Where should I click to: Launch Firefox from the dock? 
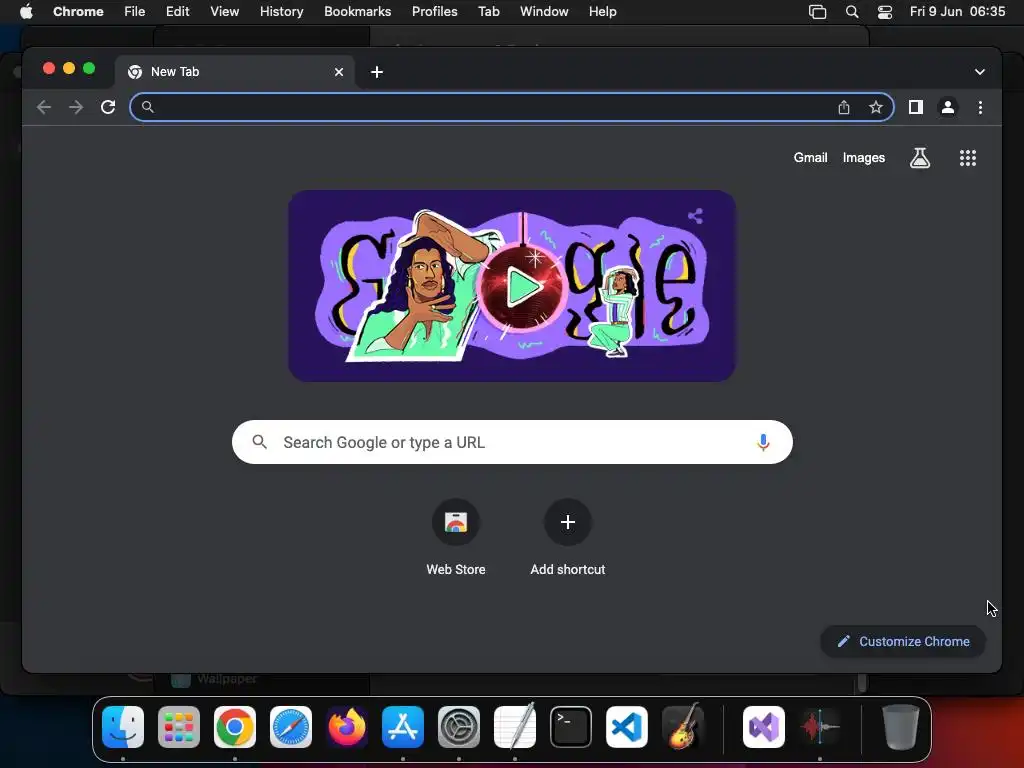(x=347, y=727)
